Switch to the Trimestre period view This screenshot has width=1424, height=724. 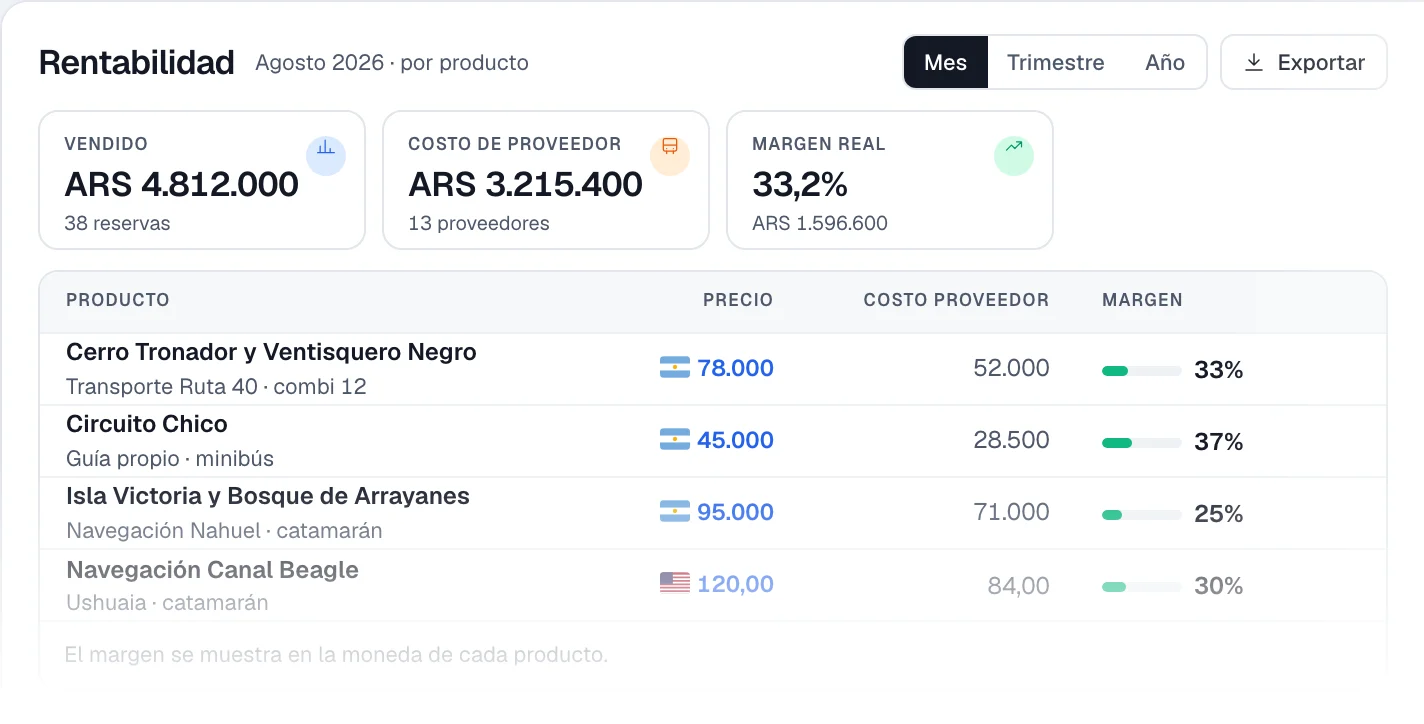1056,62
